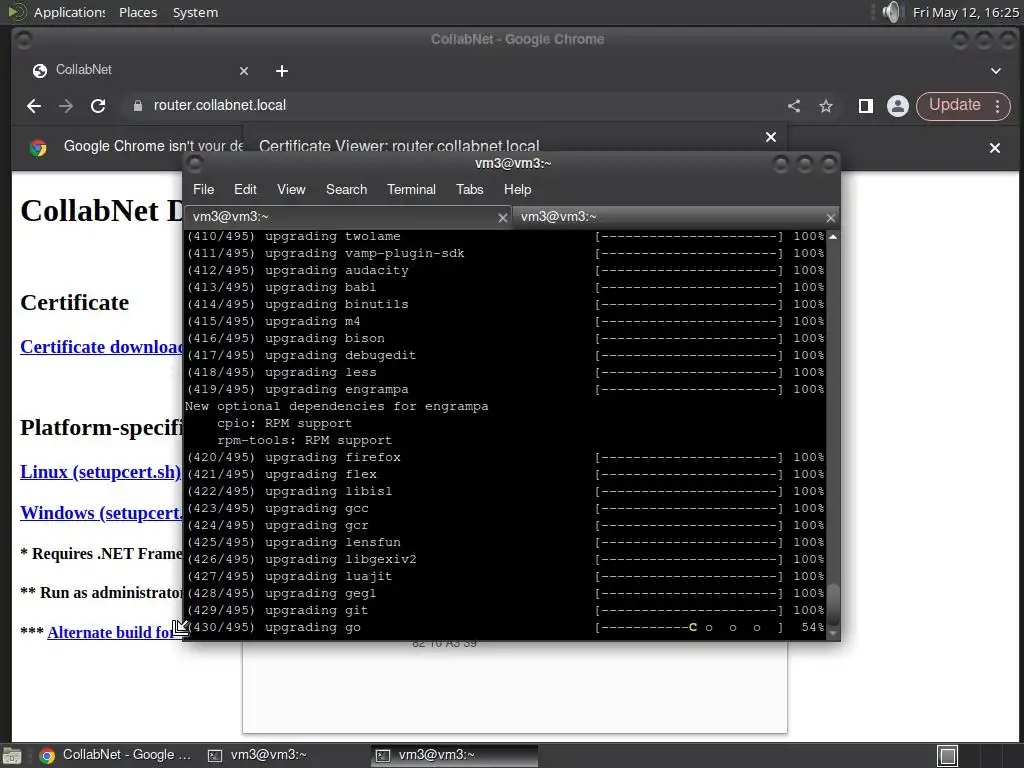Switch to the second vm3@vm3:~ terminal tab
This screenshot has height=768, width=1024.
(675, 217)
